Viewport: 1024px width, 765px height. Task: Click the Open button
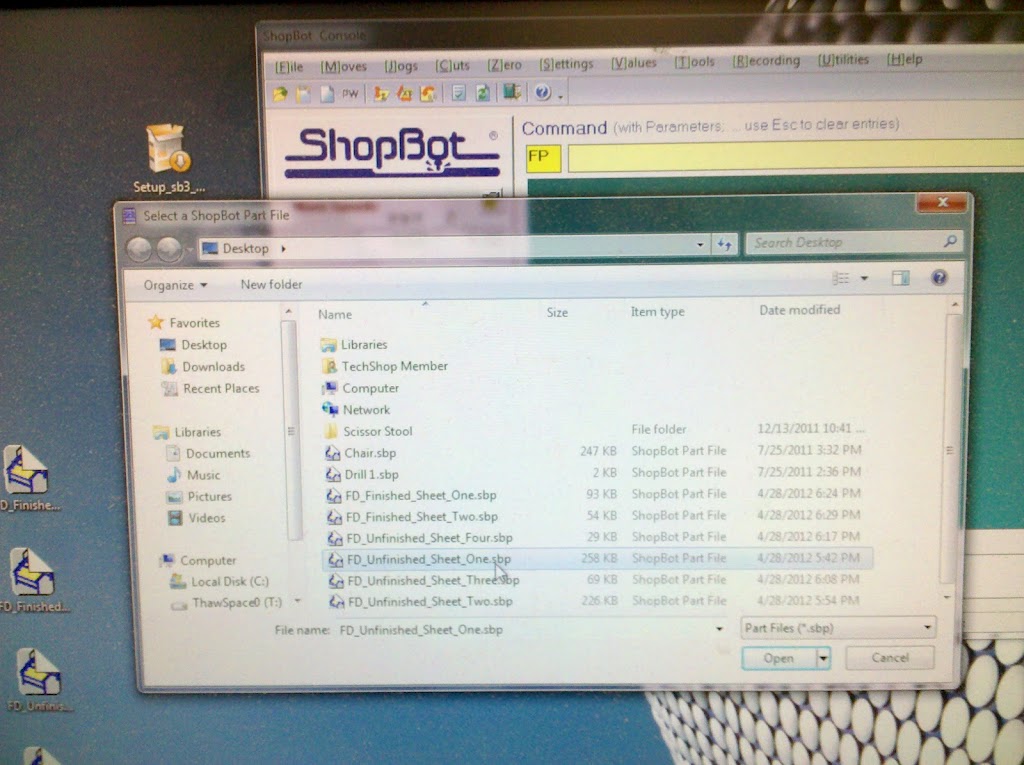[779, 659]
